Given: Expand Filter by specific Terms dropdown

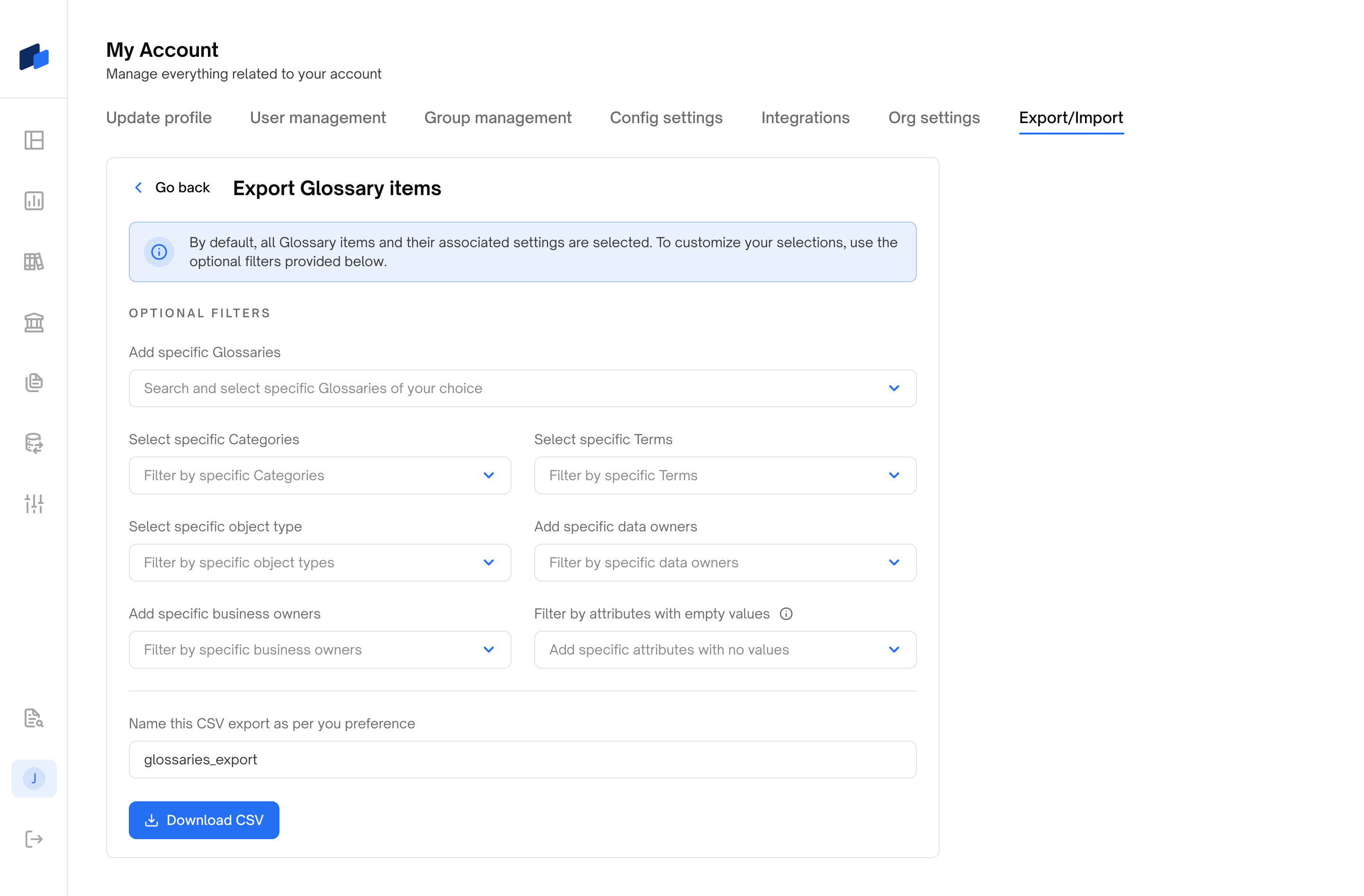Looking at the screenshot, I should tap(725, 475).
